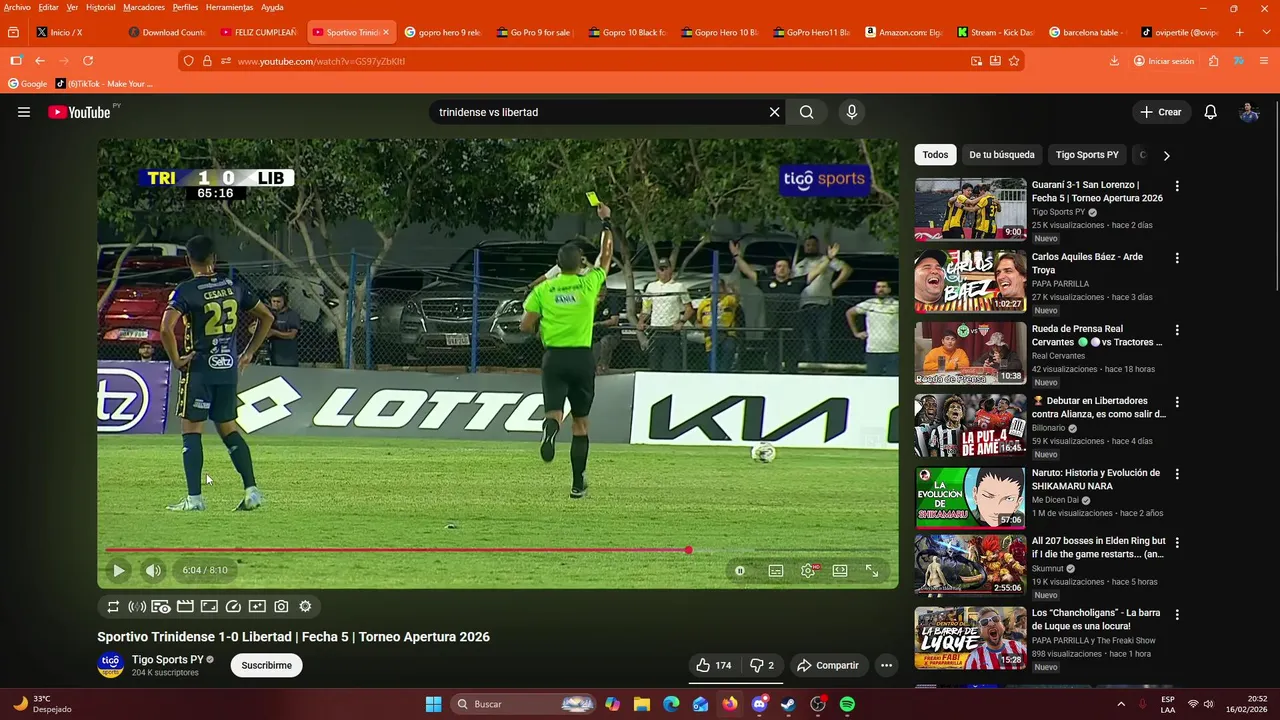Enter fullscreen video mode
Viewport: 1280px width, 720px height.
point(872,570)
